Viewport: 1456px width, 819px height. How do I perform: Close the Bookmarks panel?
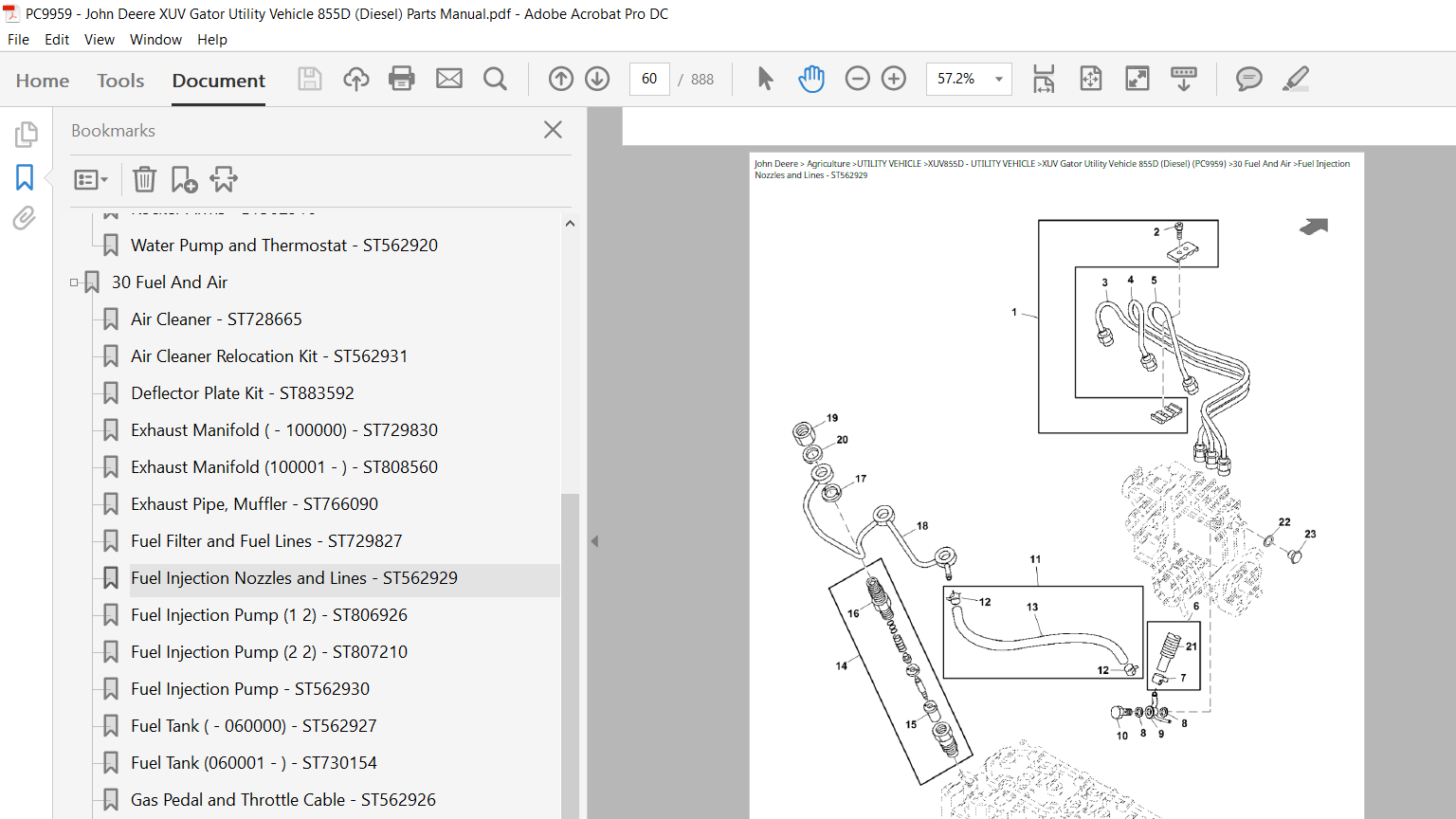click(x=554, y=130)
